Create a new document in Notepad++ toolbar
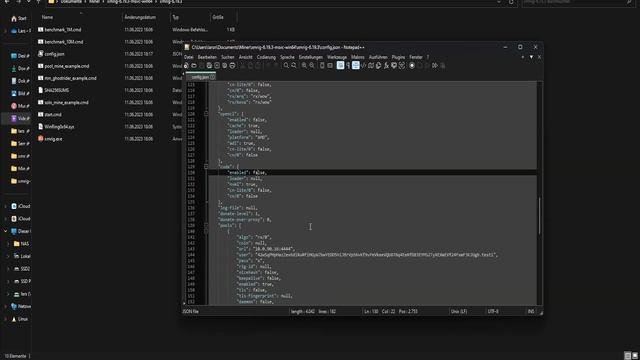 tap(186, 65)
